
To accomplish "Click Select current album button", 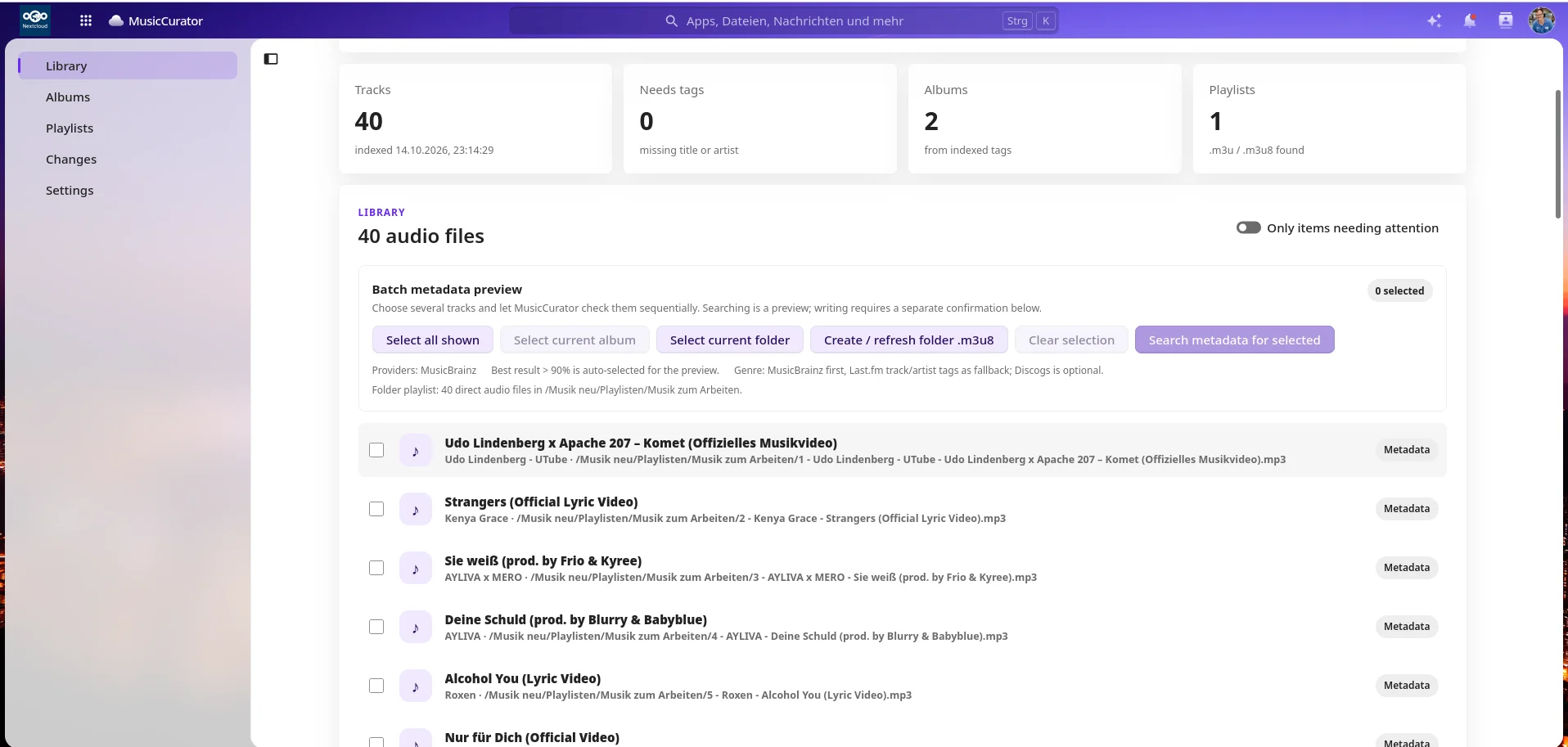I will click(x=574, y=340).
